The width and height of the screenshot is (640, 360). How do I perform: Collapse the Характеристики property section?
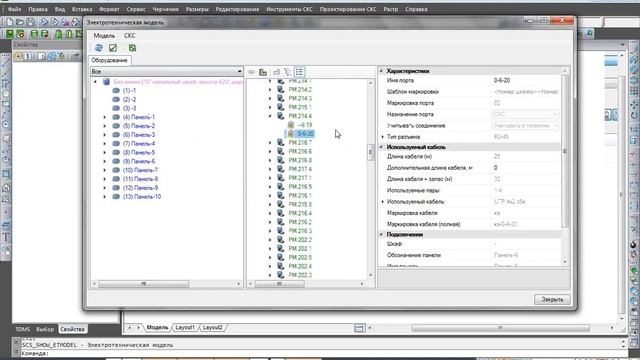[382, 71]
